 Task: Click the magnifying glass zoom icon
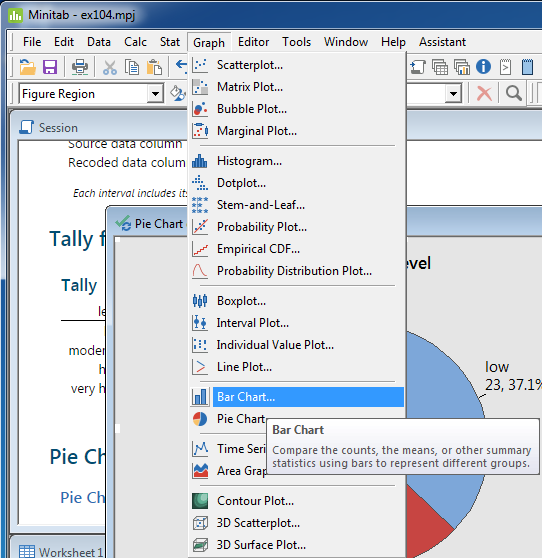point(514,94)
